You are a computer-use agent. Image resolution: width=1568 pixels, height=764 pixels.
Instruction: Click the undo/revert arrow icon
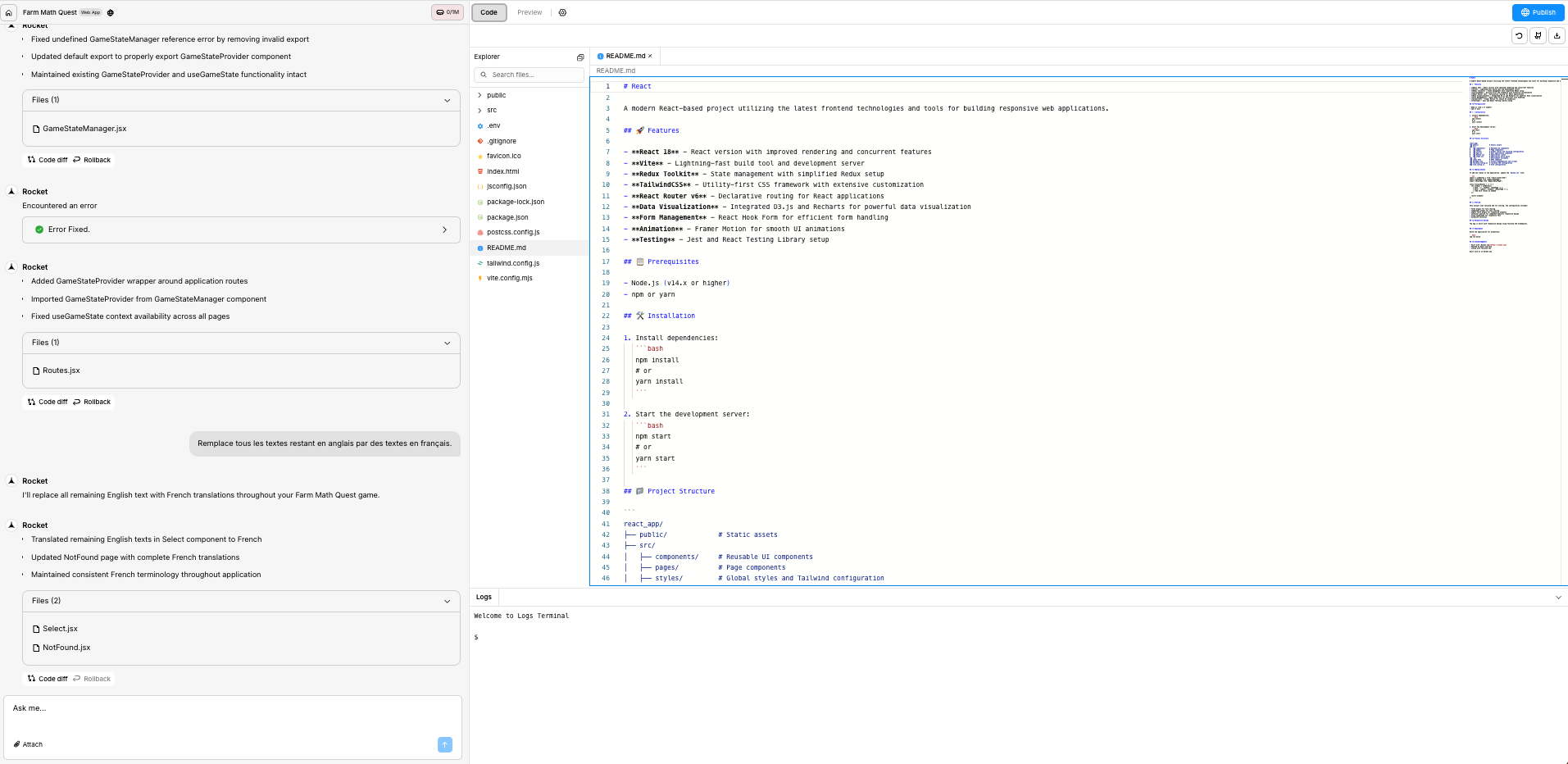[1519, 36]
